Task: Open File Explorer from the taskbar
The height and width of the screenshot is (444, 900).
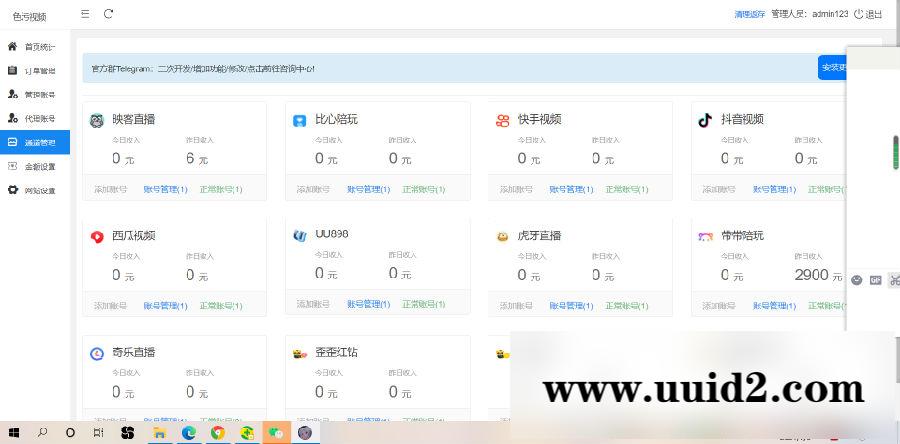Action: point(159,433)
